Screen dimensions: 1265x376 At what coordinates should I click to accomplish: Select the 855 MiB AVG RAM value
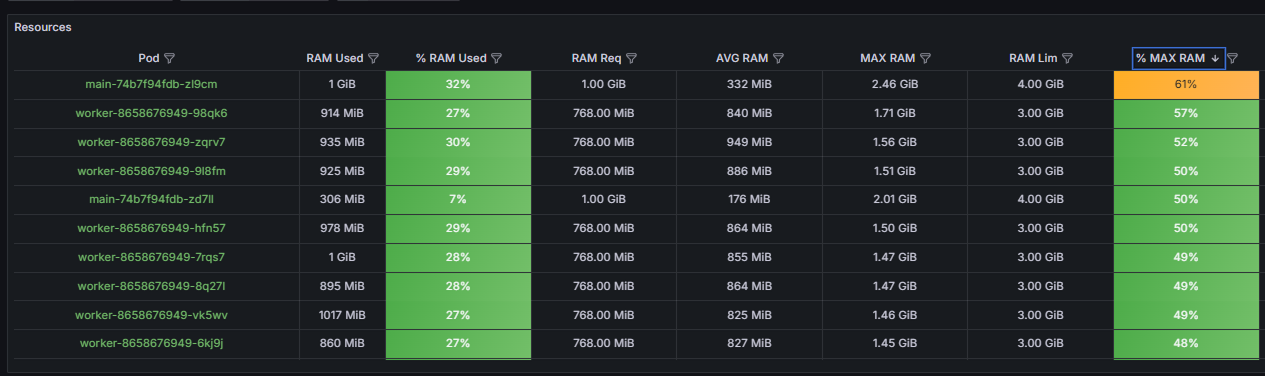[749, 257]
